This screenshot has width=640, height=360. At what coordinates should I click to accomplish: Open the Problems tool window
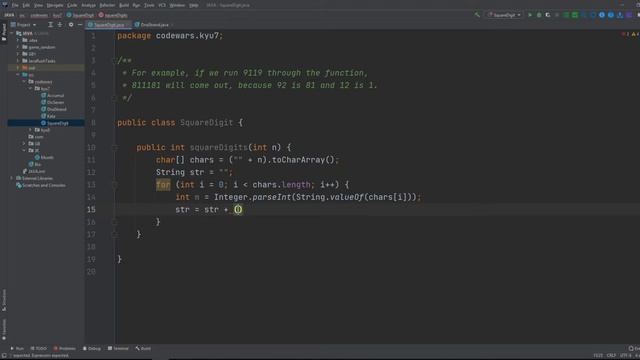[x=64, y=349]
